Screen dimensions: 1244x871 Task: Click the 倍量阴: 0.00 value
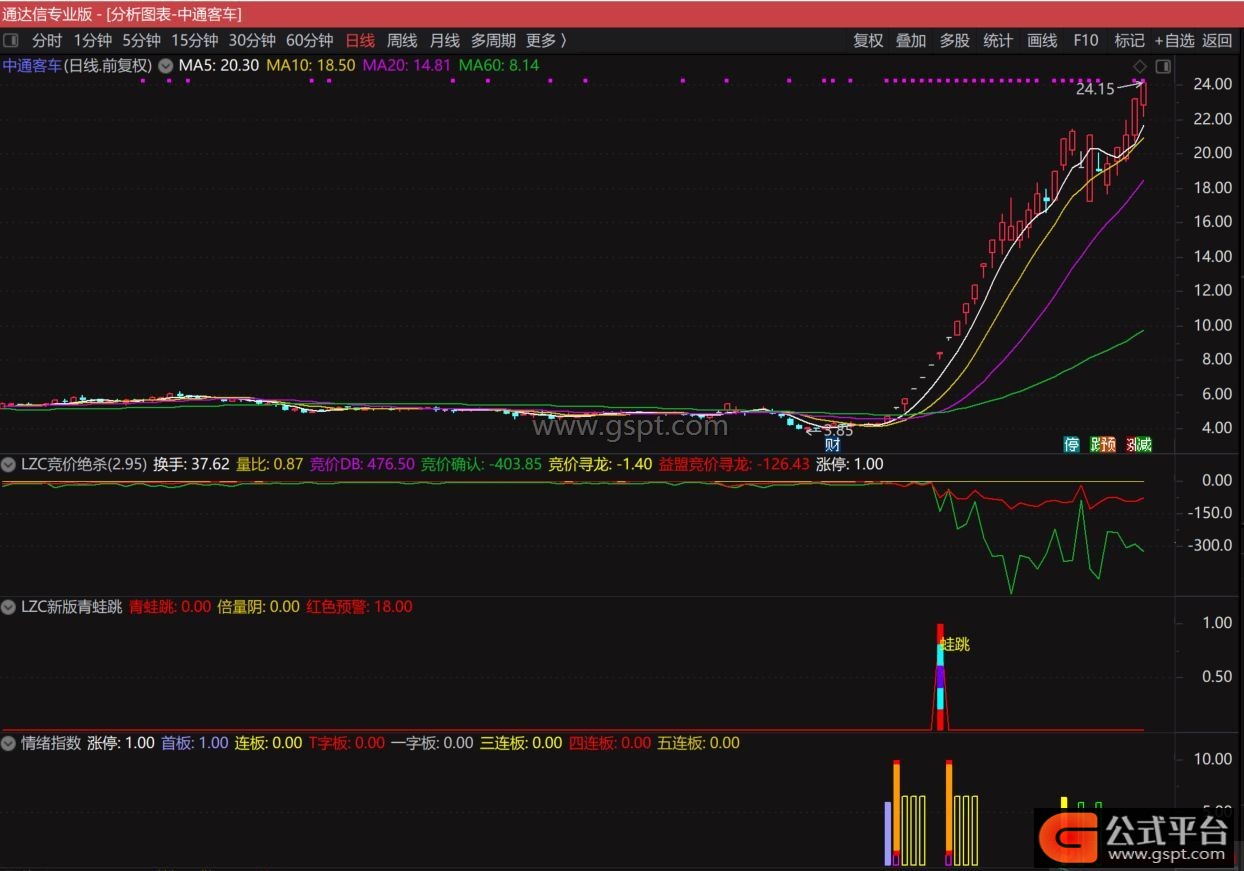pos(258,607)
